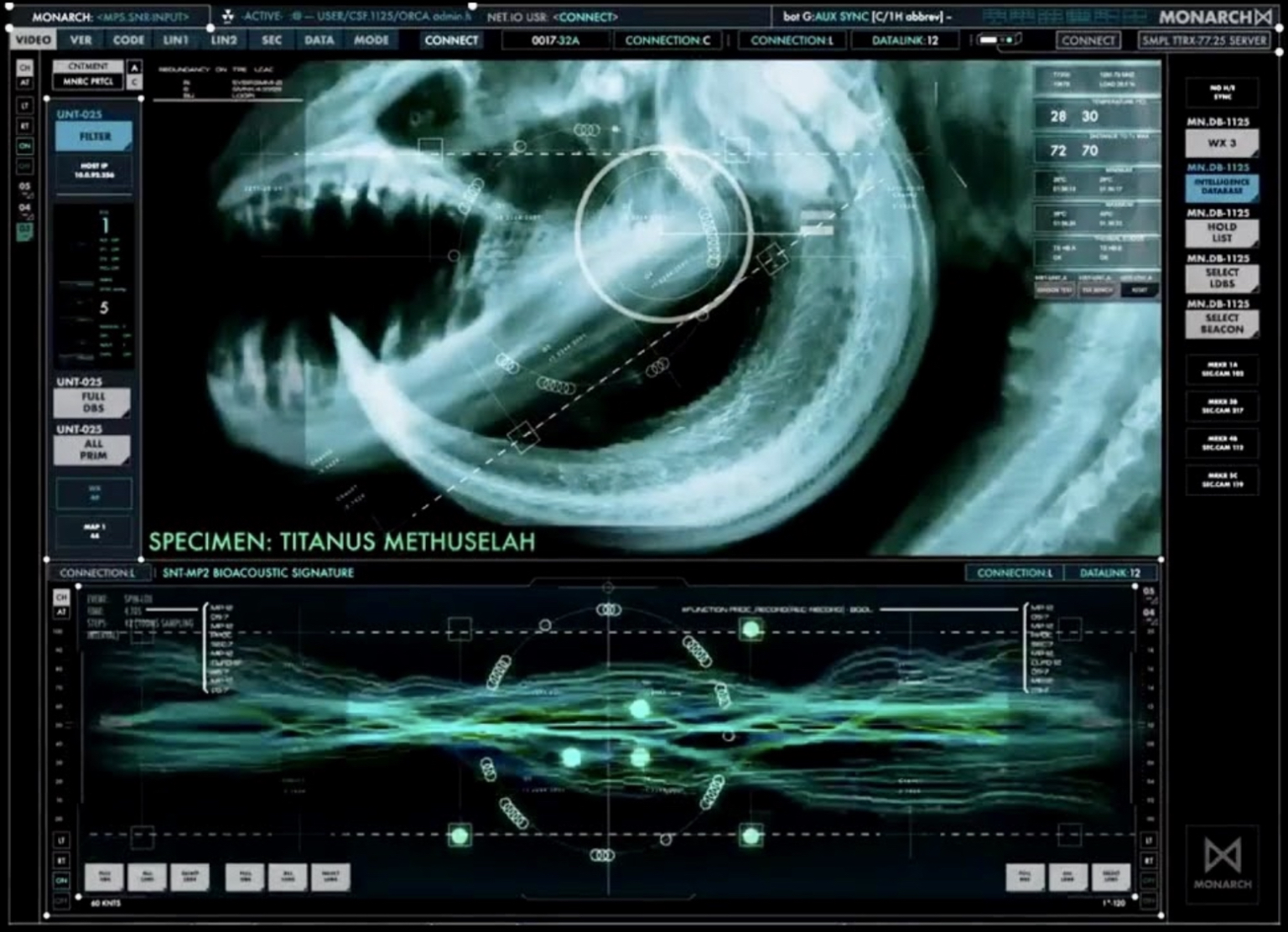Click the WX 3 button
The image size is (1288, 932).
pyautogui.click(x=1222, y=143)
